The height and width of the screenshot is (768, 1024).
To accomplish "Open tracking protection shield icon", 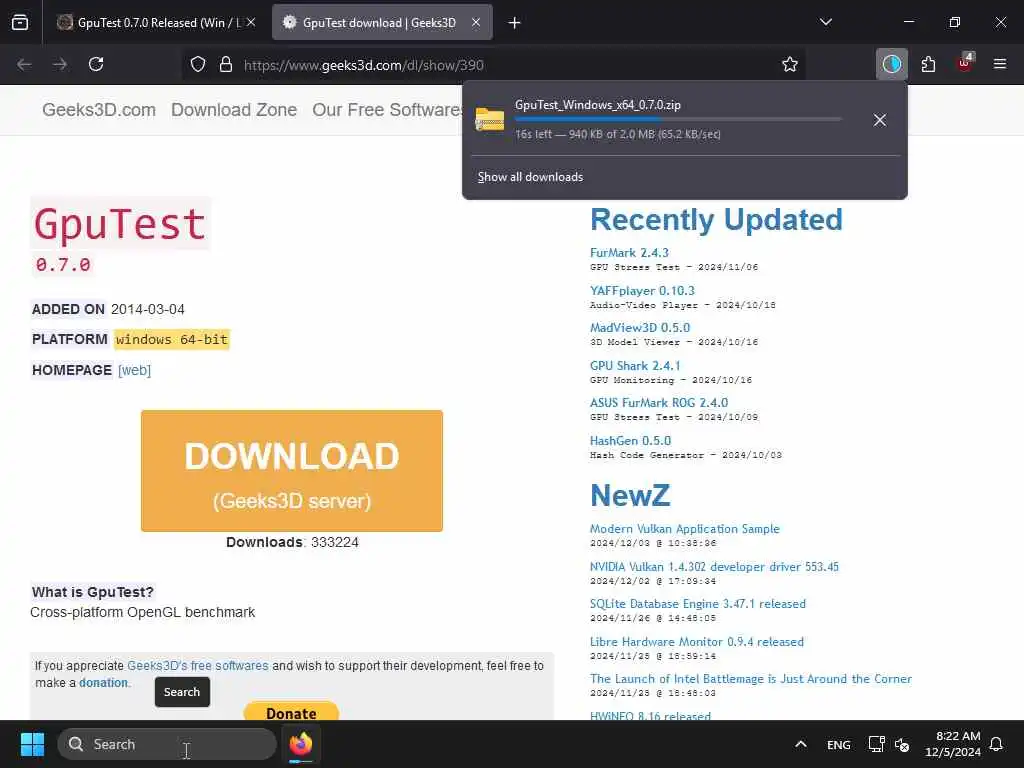I will pos(198,64).
